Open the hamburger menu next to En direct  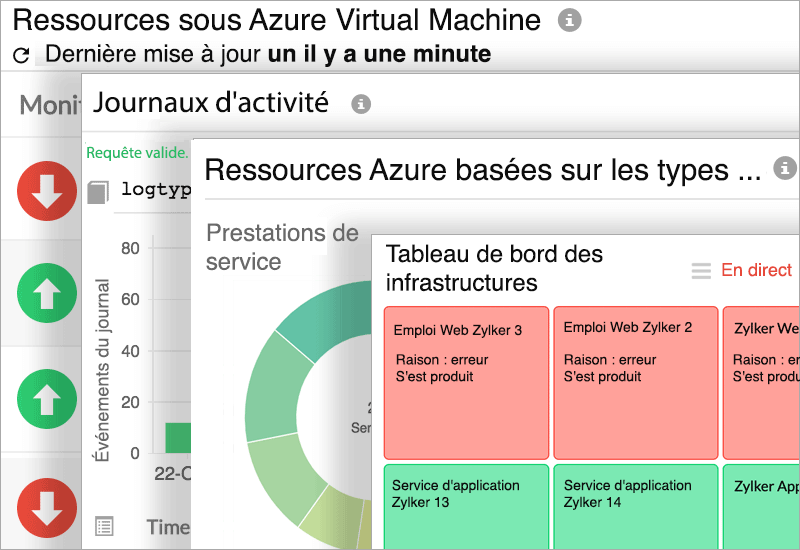pyautogui.click(x=701, y=270)
